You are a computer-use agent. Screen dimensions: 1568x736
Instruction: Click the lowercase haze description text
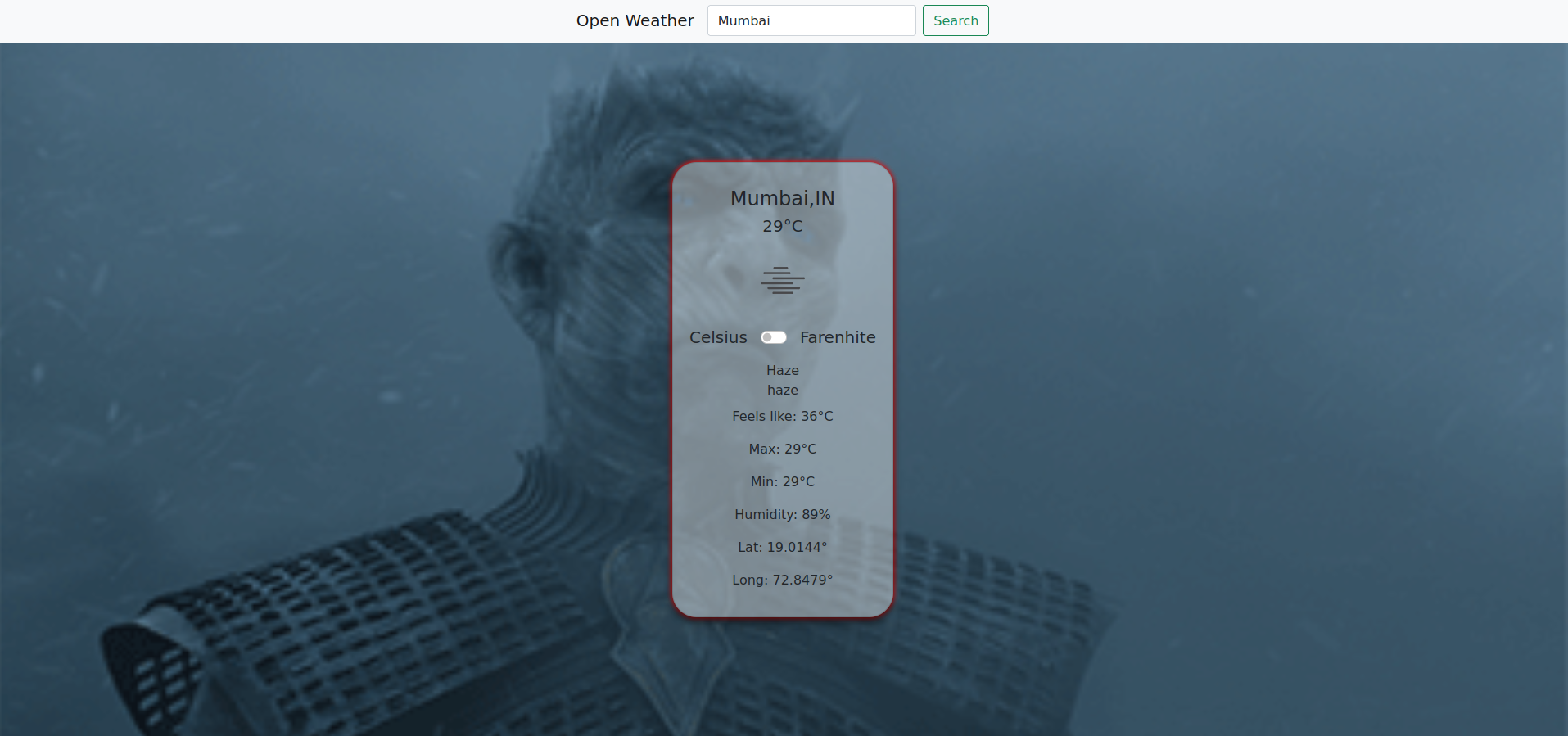pos(782,390)
